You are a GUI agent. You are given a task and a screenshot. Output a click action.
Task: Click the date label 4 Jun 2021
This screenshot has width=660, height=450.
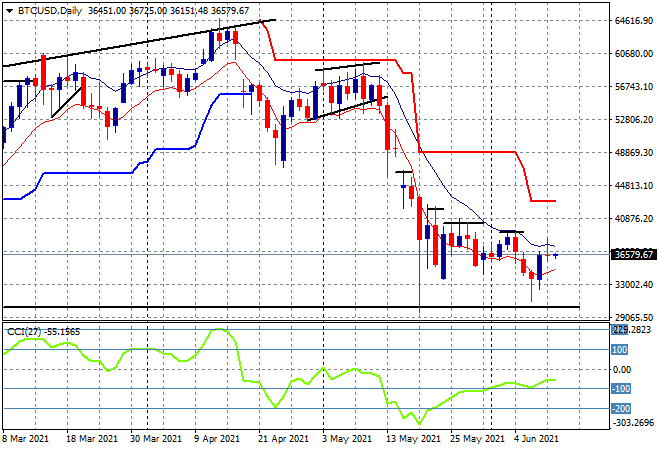point(536,439)
